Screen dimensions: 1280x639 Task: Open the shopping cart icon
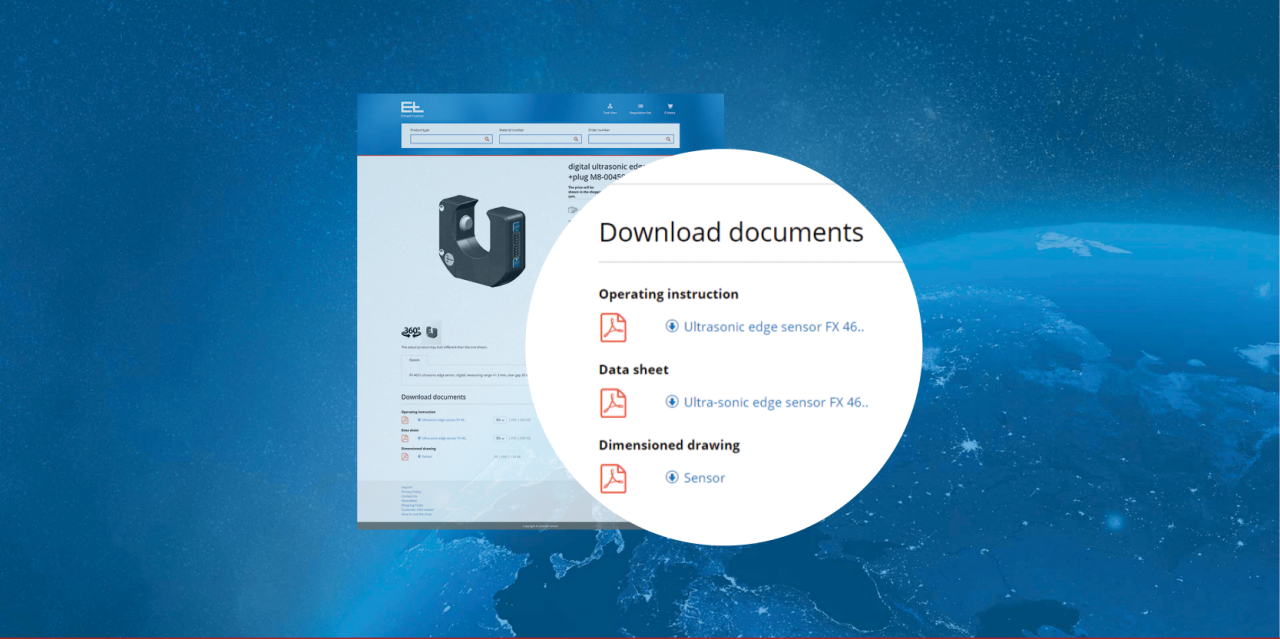[670, 106]
